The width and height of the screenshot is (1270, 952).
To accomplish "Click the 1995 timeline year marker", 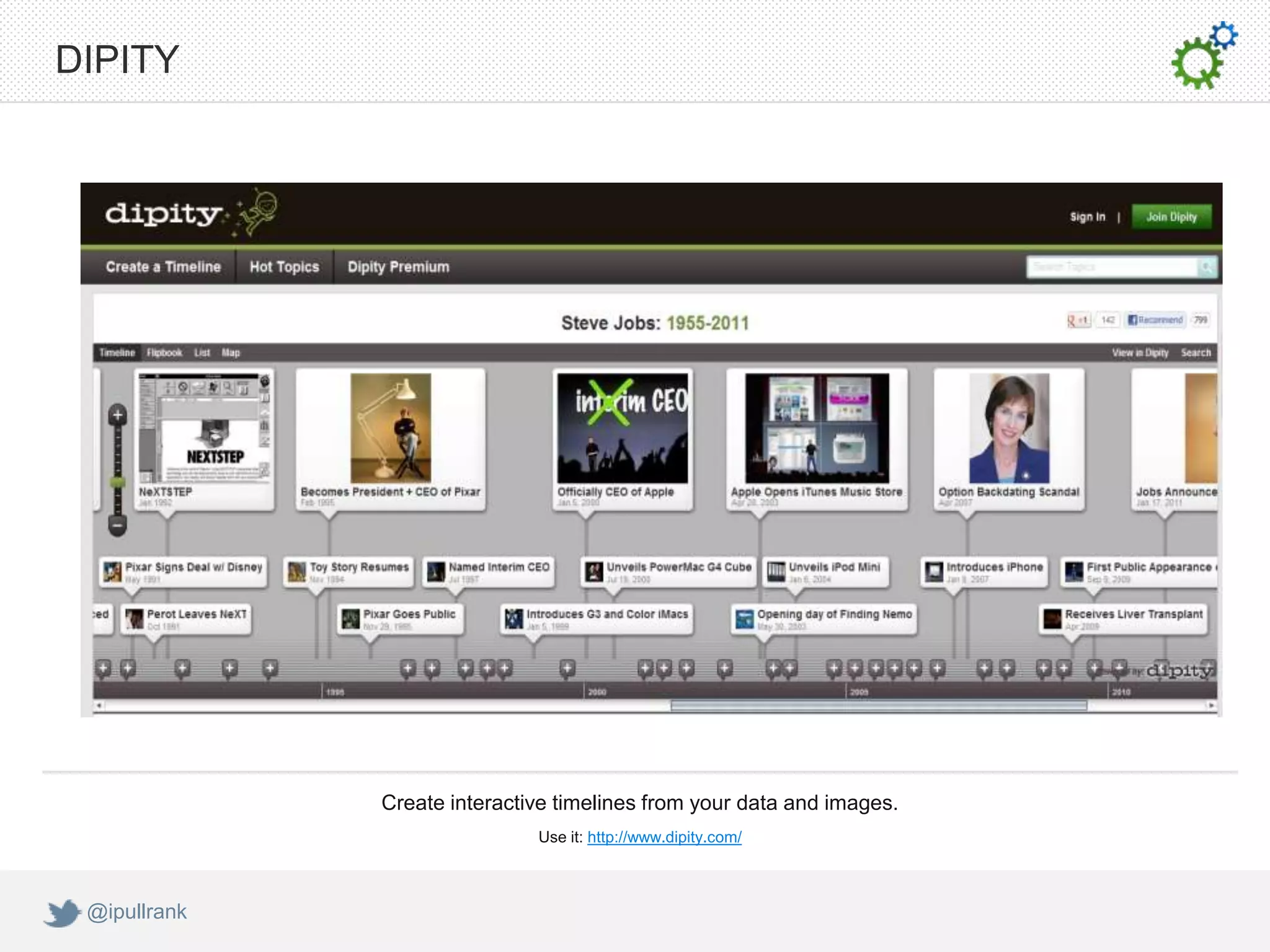I will 335,692.
